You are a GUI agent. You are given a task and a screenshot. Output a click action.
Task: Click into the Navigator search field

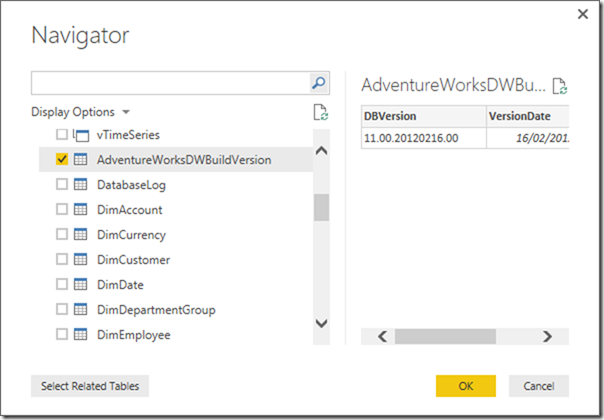(171, 83)
